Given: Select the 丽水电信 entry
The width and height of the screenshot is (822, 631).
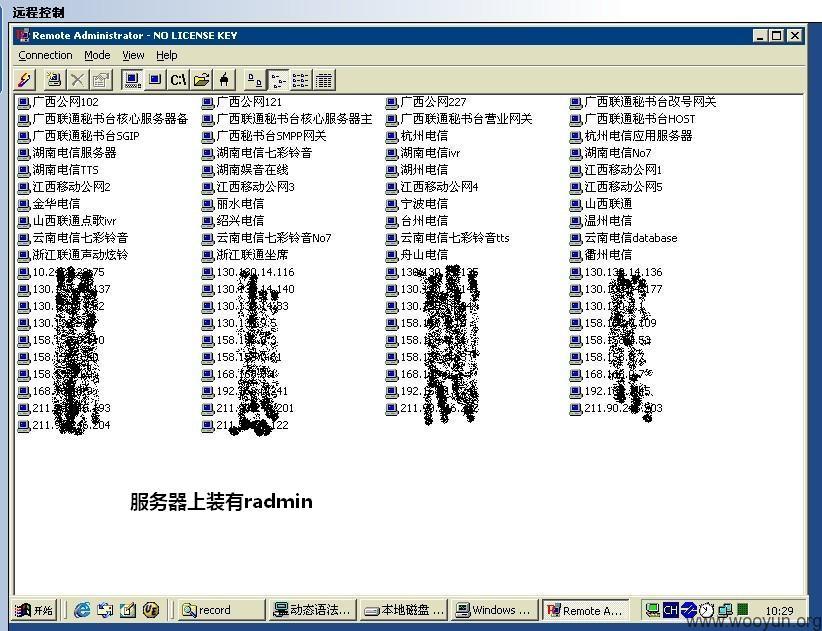Looking at the screenshot, I should coord(233,204).
